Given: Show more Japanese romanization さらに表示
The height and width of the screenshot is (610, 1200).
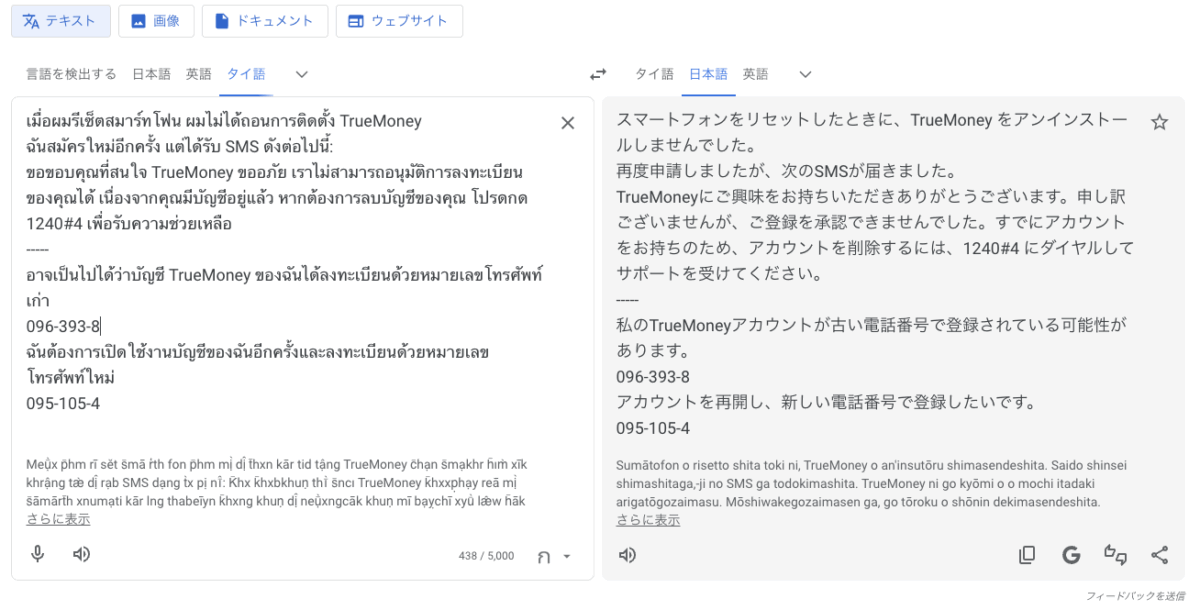Looking at the screenshot, I should [x=648, y=520].
